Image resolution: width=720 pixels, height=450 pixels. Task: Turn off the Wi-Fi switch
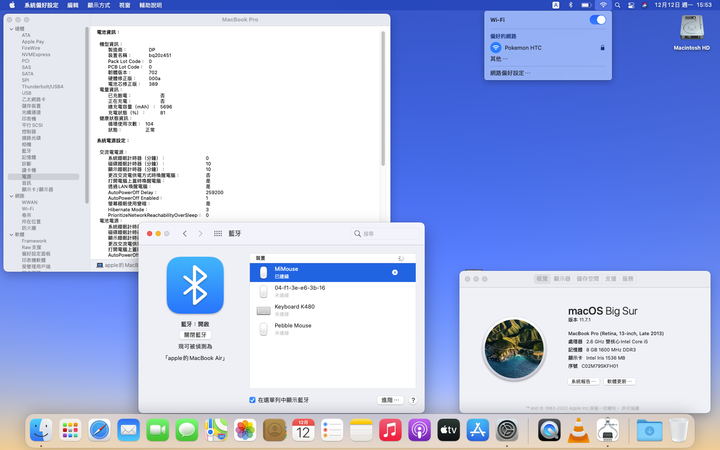point(597,20)
